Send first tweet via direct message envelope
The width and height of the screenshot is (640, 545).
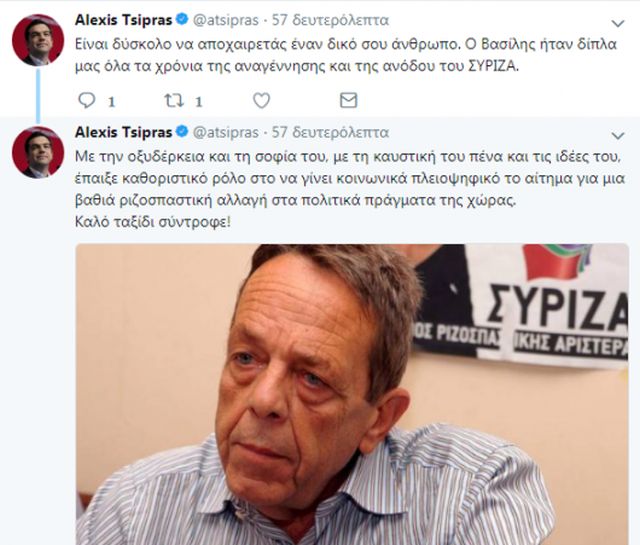click(x=349, y=100)
